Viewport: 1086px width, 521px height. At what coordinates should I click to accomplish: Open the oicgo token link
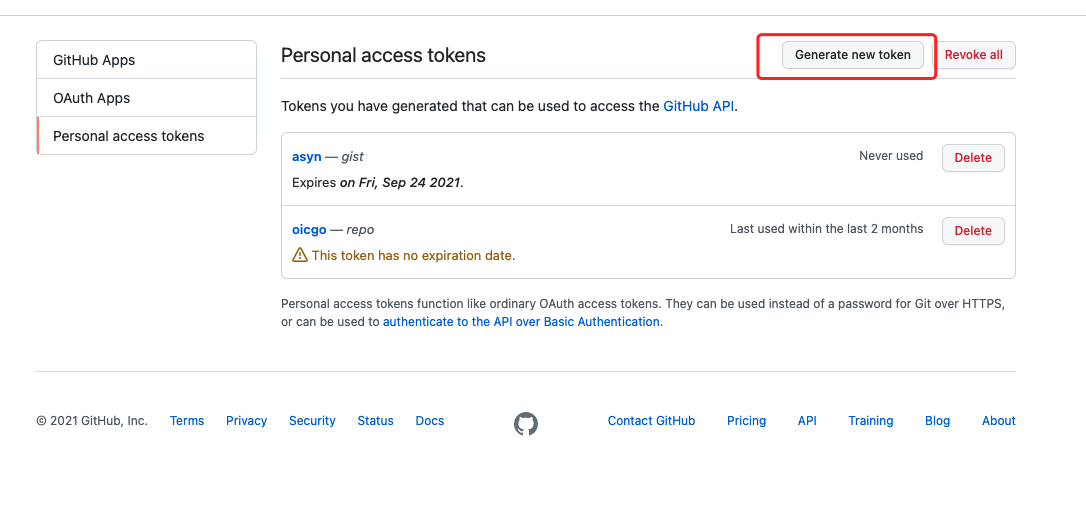(309, 230)
